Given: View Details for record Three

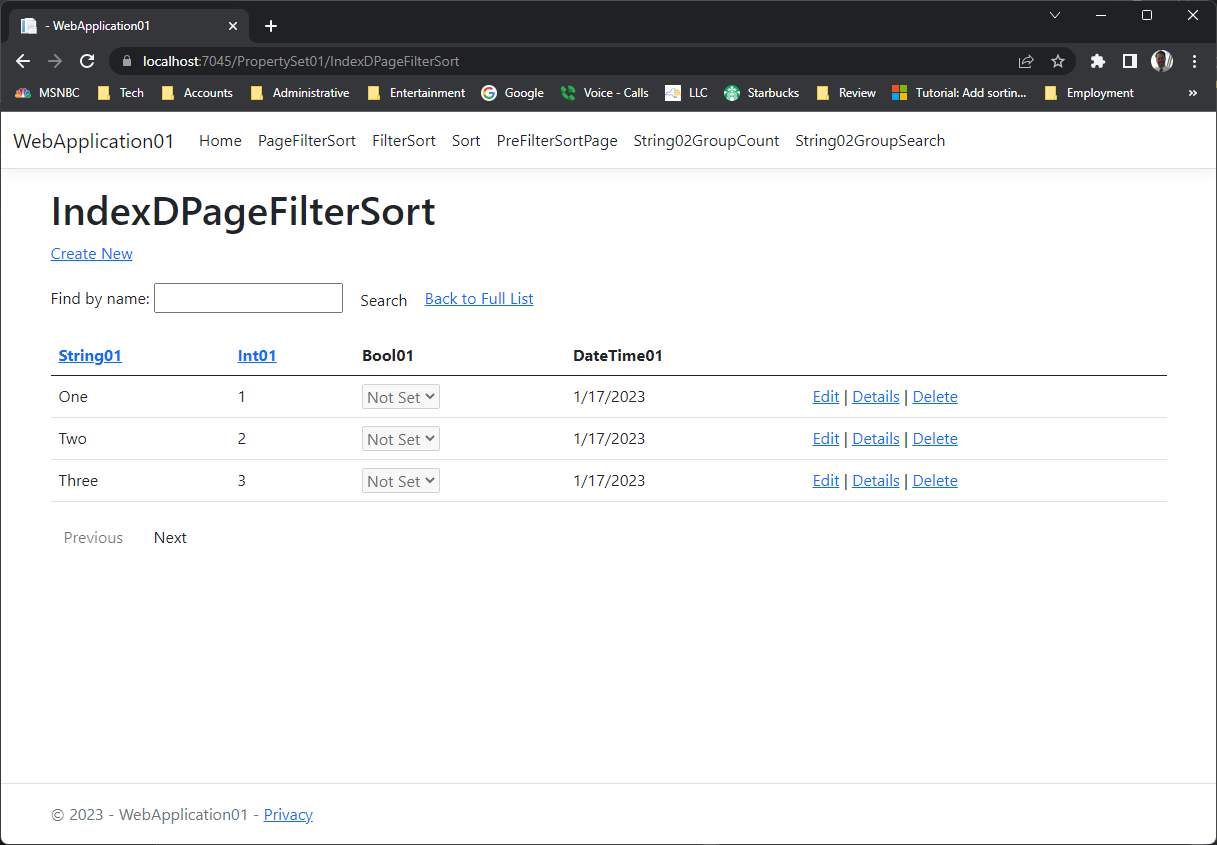Looking at the screenshot, I should tap(876, 481).
